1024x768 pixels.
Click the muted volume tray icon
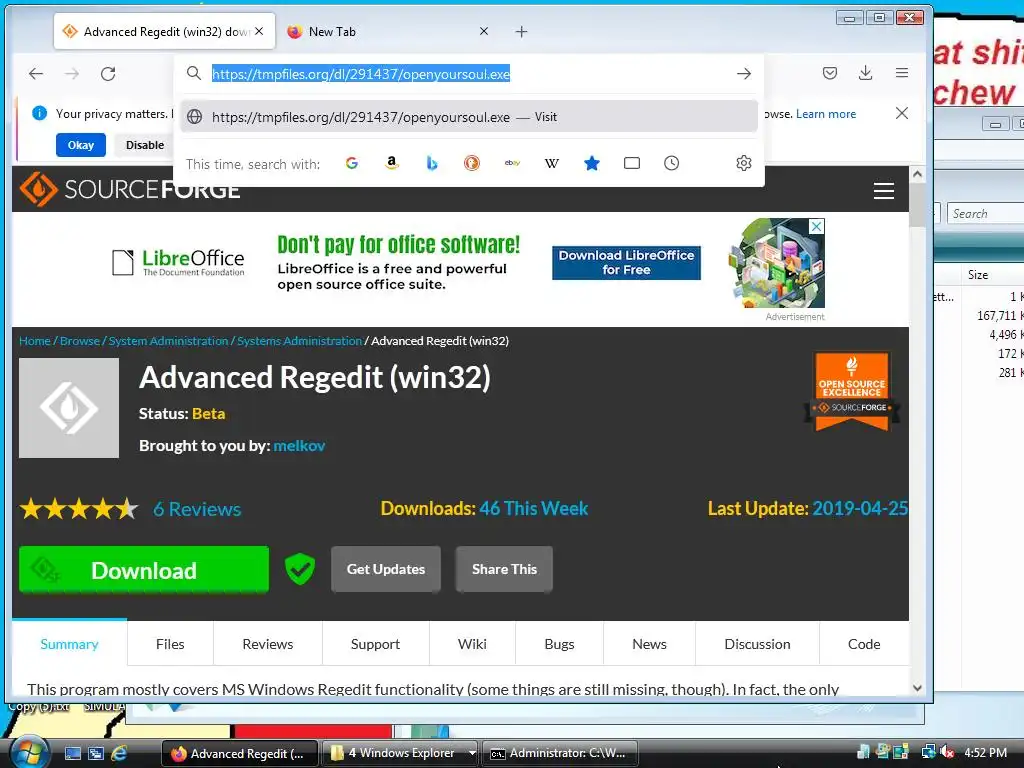947,752
